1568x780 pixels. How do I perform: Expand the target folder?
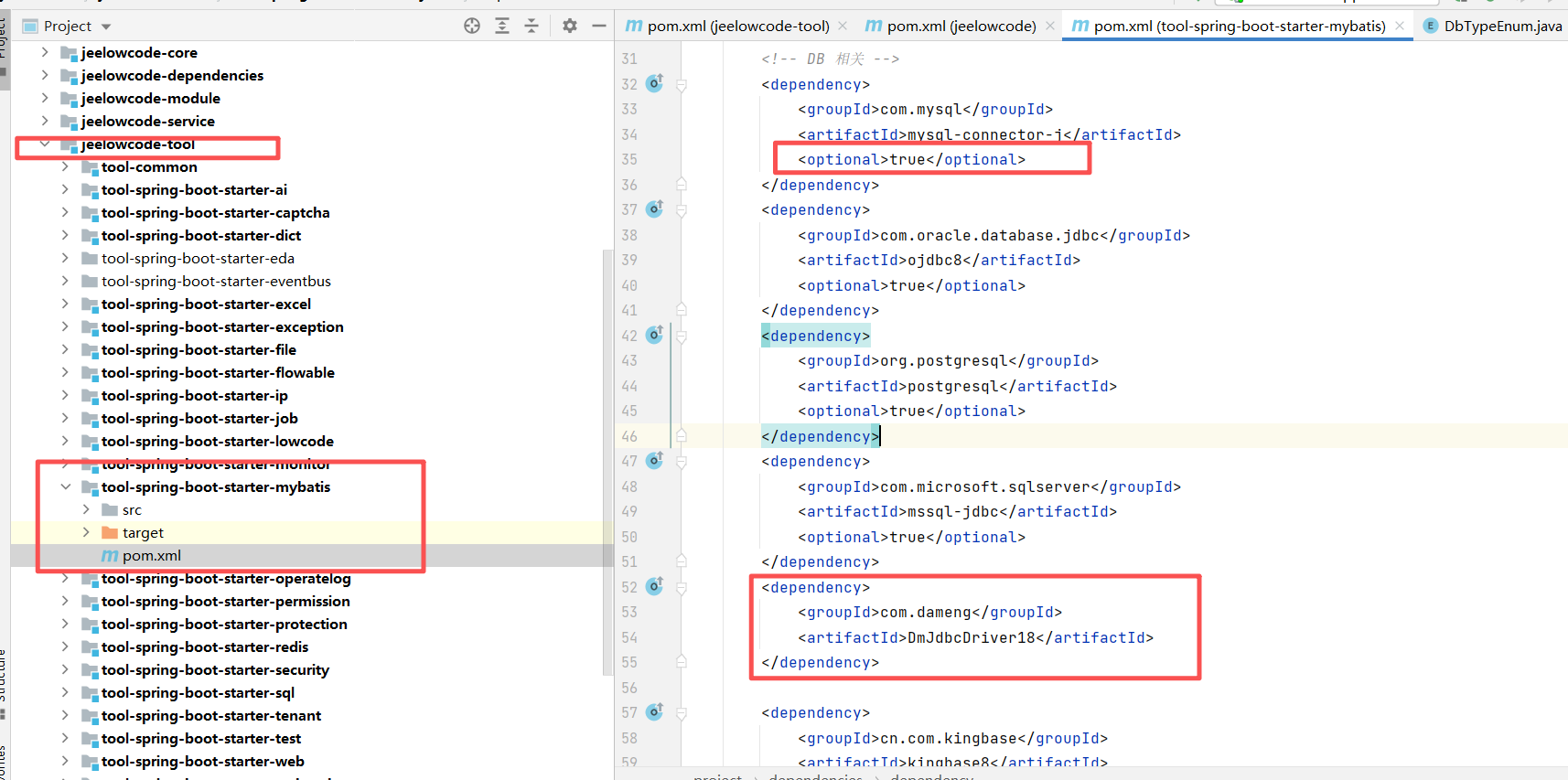pos(86,532)
